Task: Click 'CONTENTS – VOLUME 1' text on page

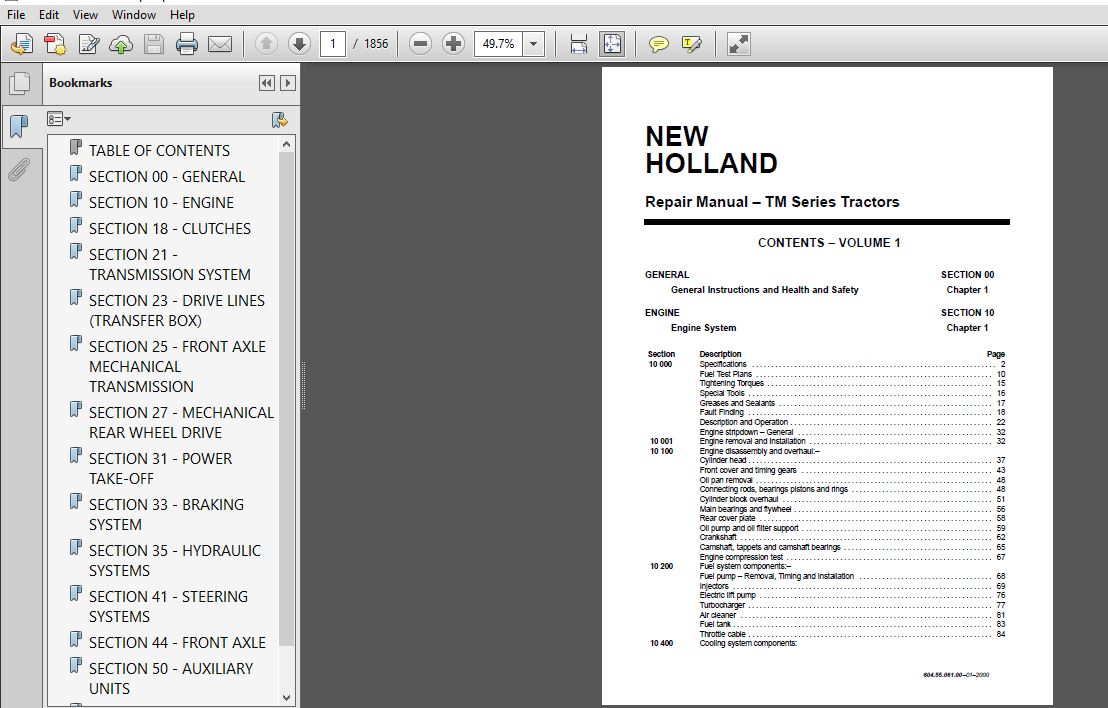Action: point(829,243)
